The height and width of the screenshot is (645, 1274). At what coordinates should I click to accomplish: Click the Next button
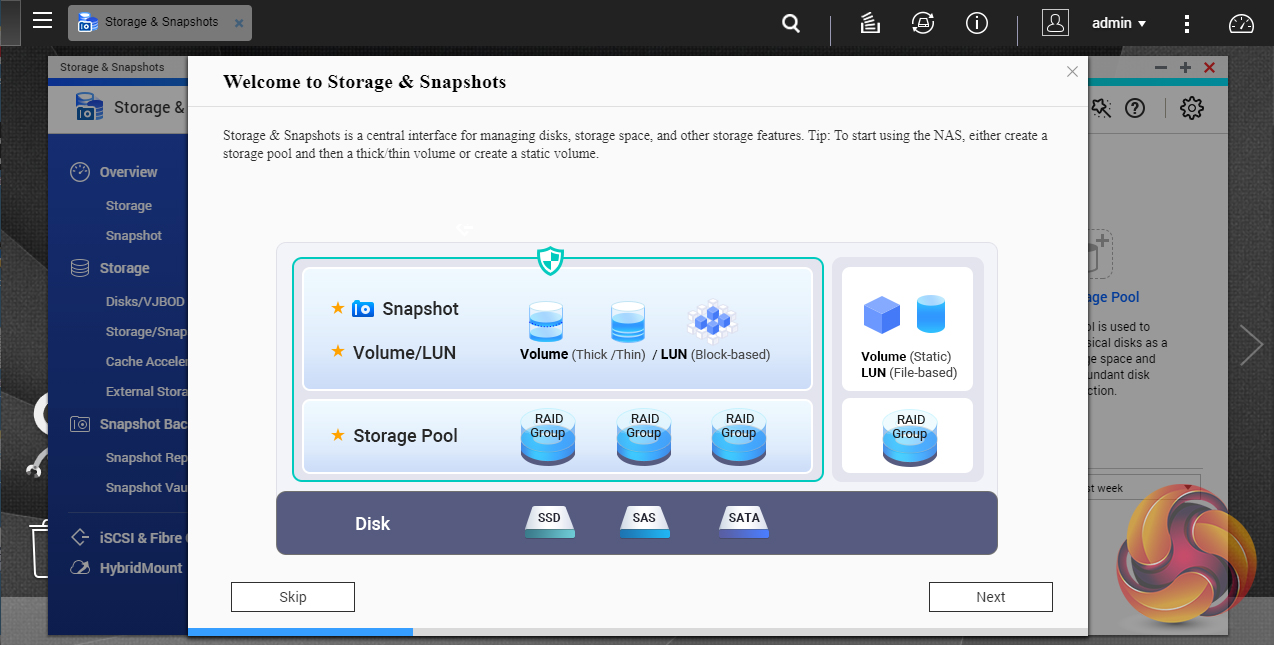click(991, 597)
